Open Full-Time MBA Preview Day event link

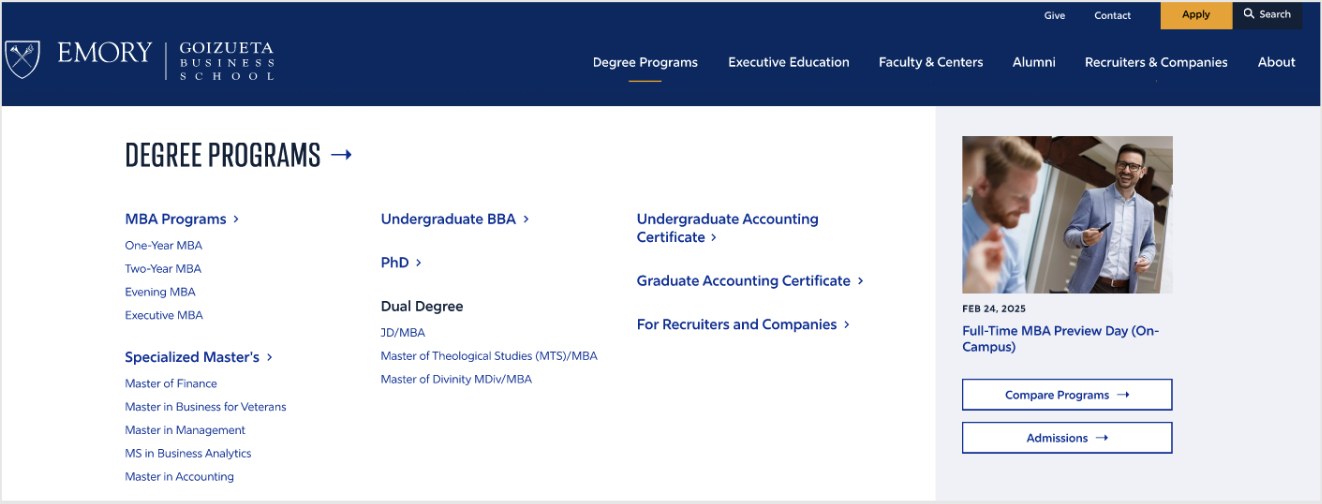[x=1061, y=339]
